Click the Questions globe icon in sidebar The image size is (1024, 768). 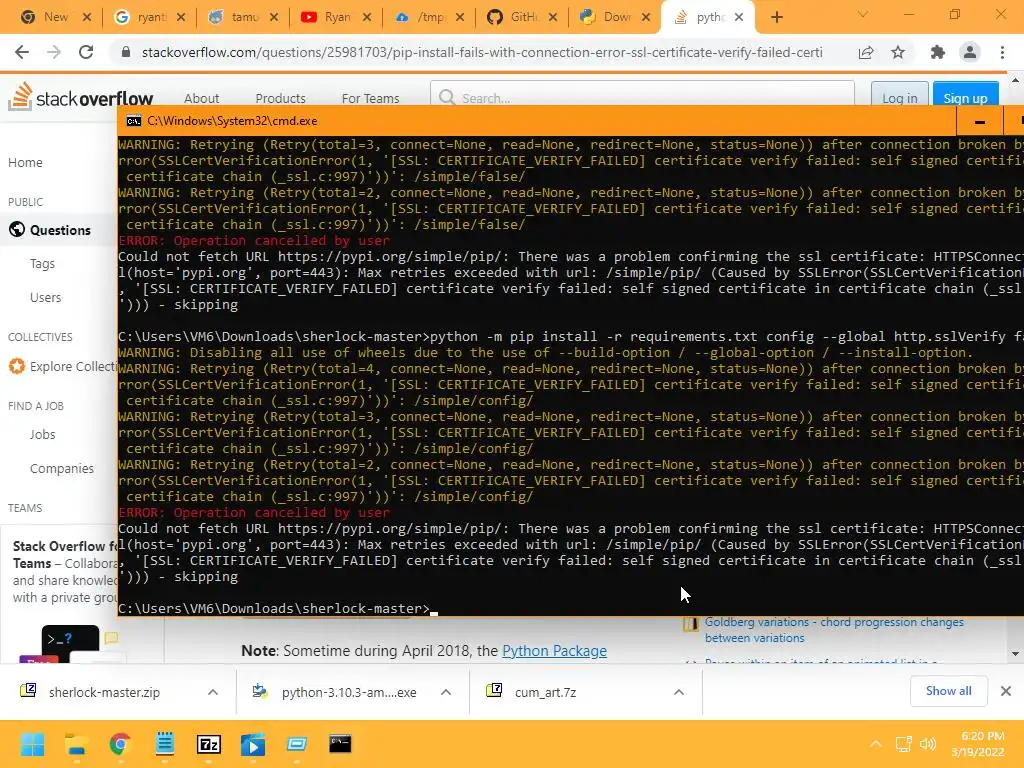17,229
